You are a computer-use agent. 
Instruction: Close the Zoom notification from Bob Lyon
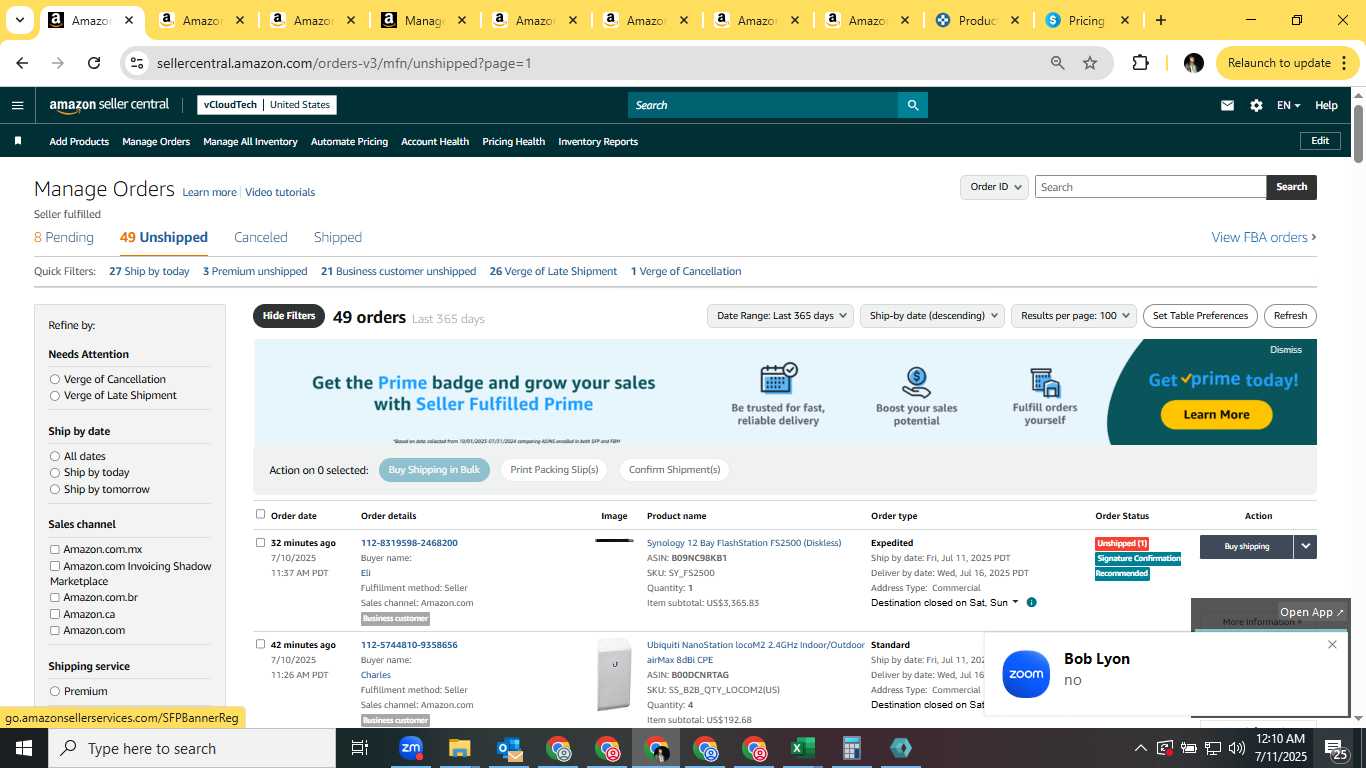click(1332, 644)
